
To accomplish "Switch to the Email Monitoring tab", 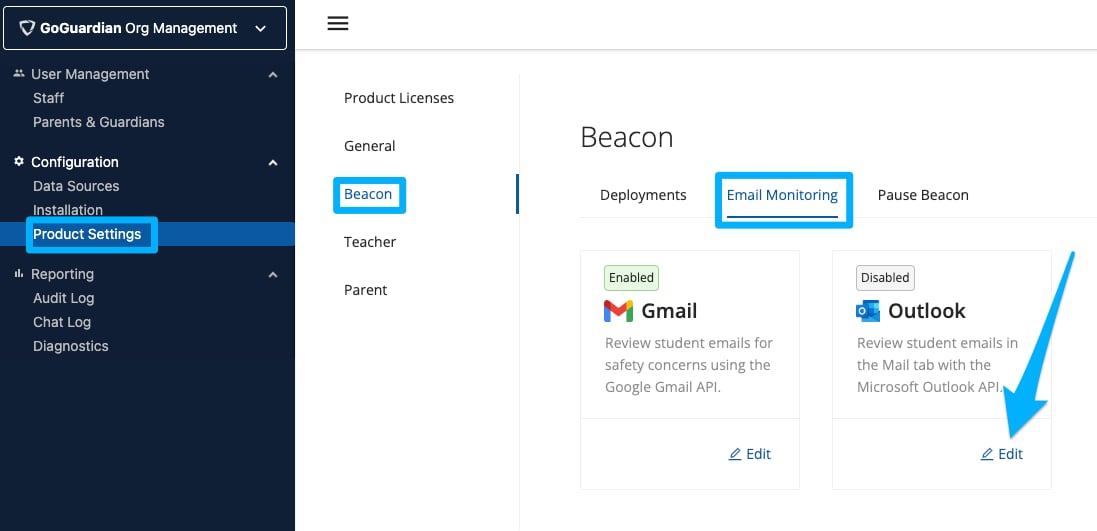I will [x=782, y=195].
